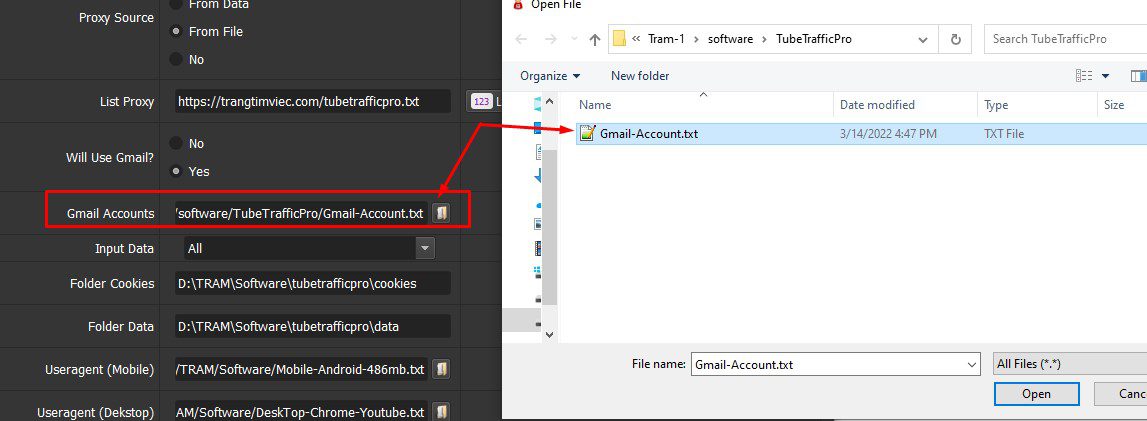The height and width of the screenshot is (421, 1147).
Task: Click the List Proxy URL input field
Action: (x=313, y=102)
